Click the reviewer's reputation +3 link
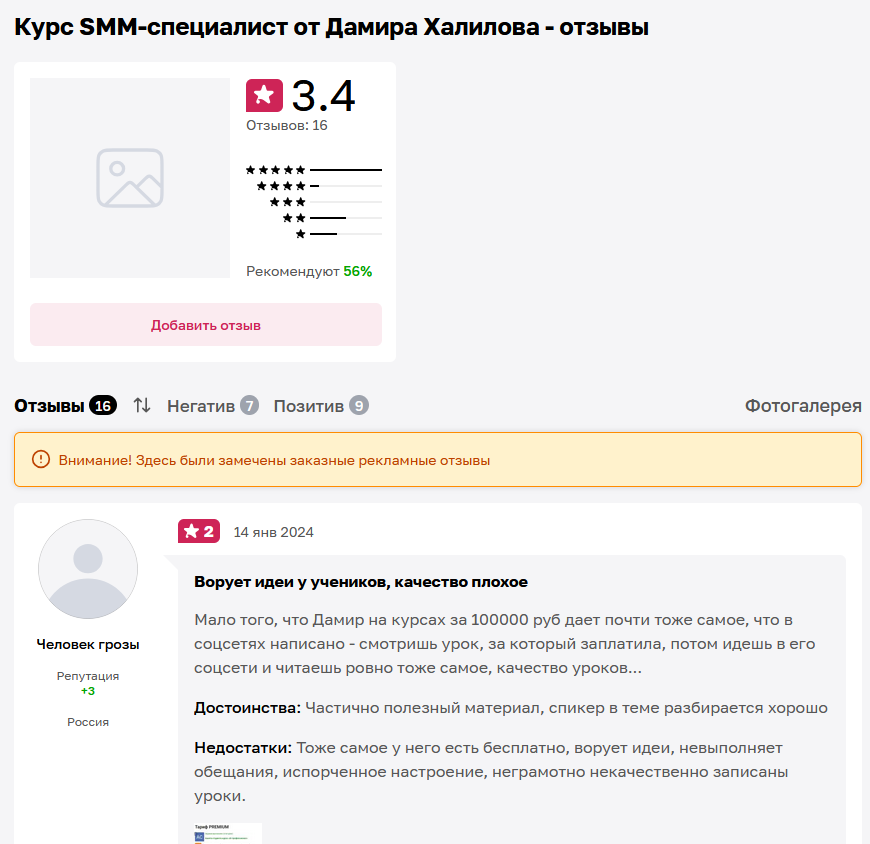Image resolution: width=870 pixels, height=844 pixels. coord(88,690)
